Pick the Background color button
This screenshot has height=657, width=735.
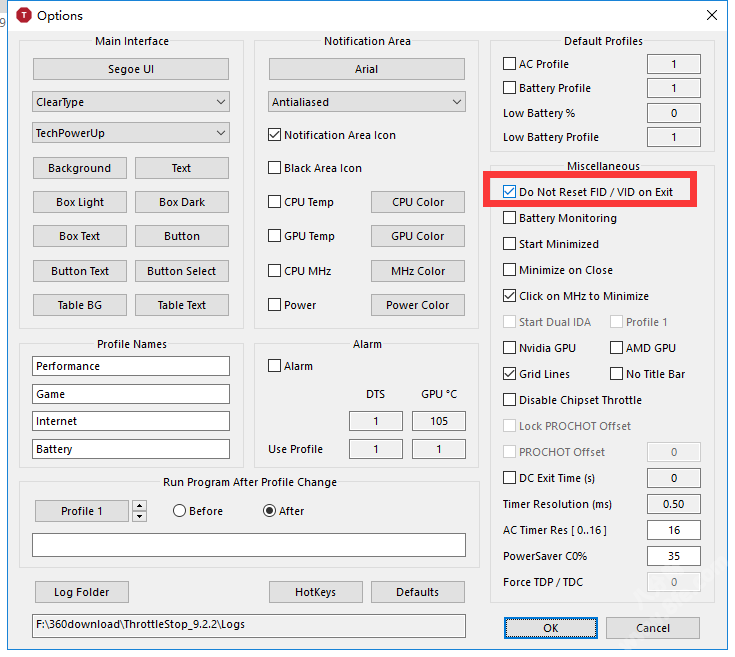pyautogui.click(x=79, y=168)
